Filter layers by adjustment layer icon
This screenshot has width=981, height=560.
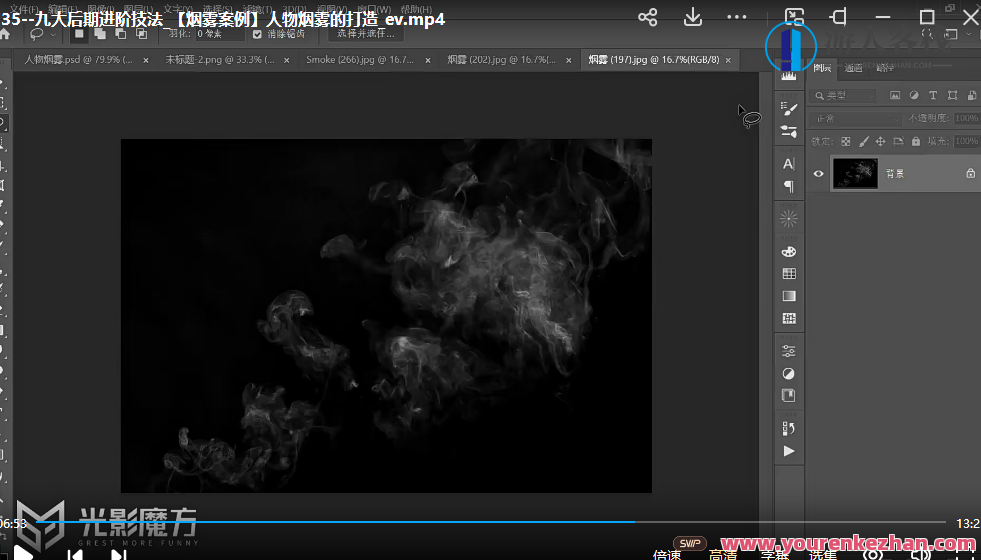tap(914, 95)
